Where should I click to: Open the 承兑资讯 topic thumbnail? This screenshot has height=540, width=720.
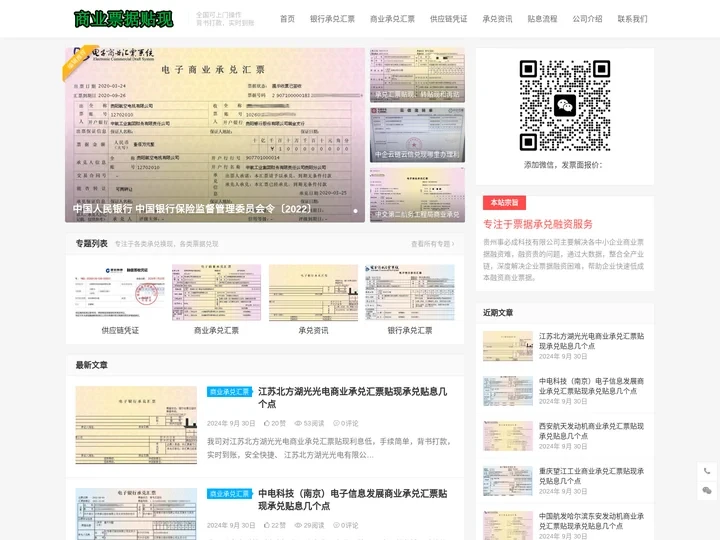(313, 292)
